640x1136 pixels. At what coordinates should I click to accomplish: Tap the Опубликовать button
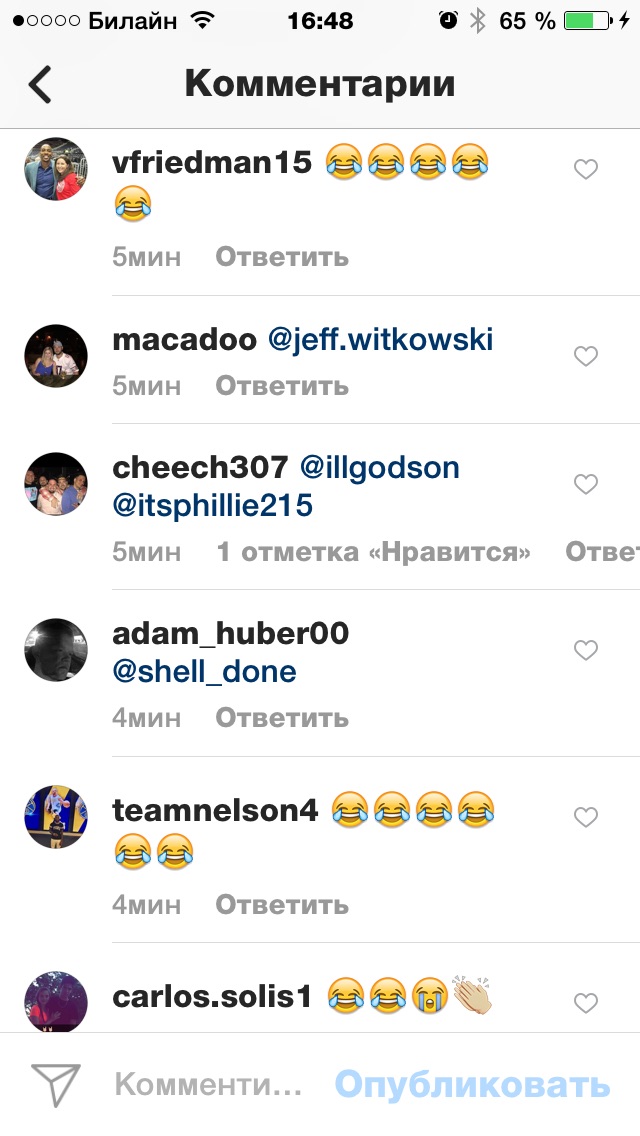[x=472, y=1085]
